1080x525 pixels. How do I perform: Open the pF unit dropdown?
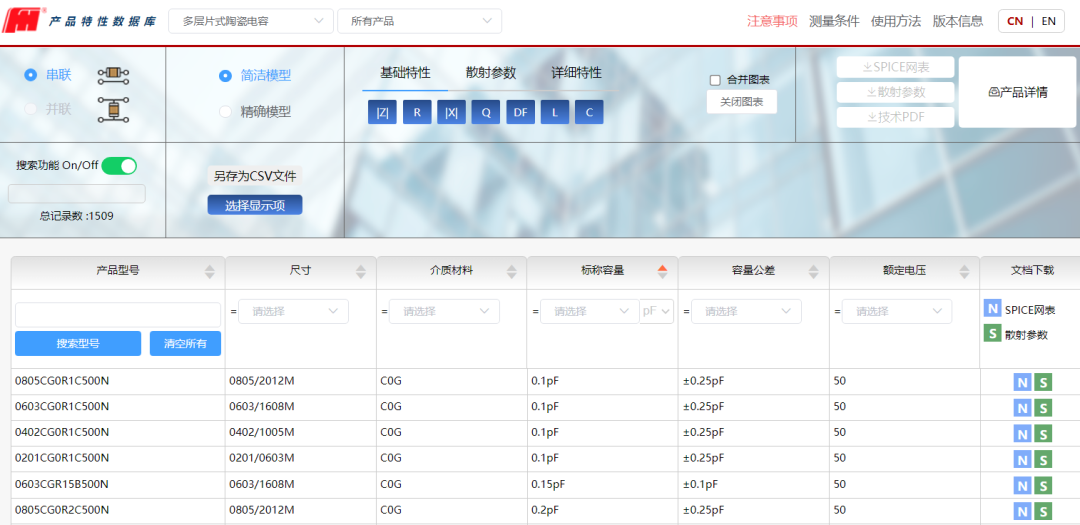tap(657, 312)
